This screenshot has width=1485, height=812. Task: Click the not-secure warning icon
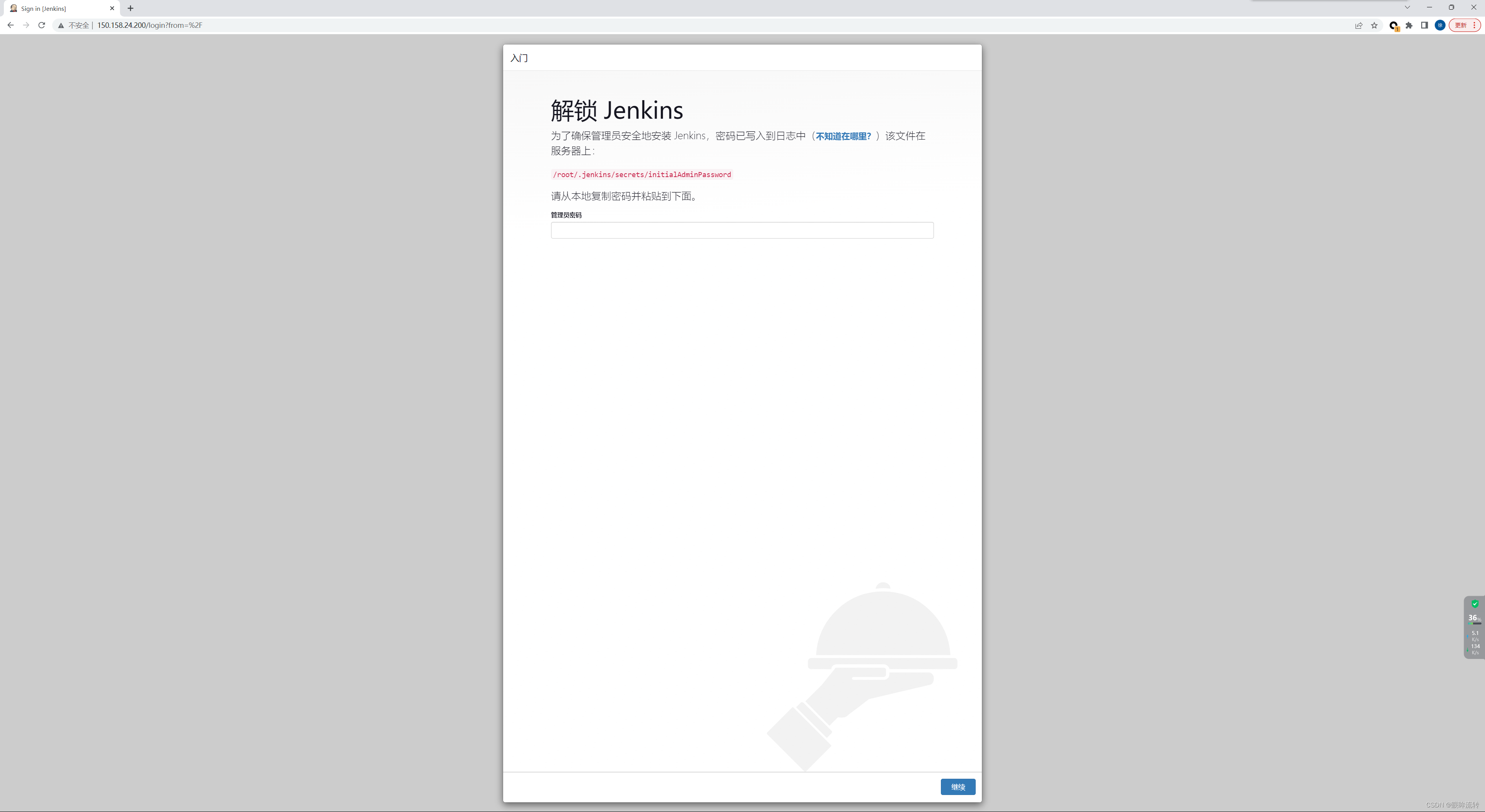point(61,26)
